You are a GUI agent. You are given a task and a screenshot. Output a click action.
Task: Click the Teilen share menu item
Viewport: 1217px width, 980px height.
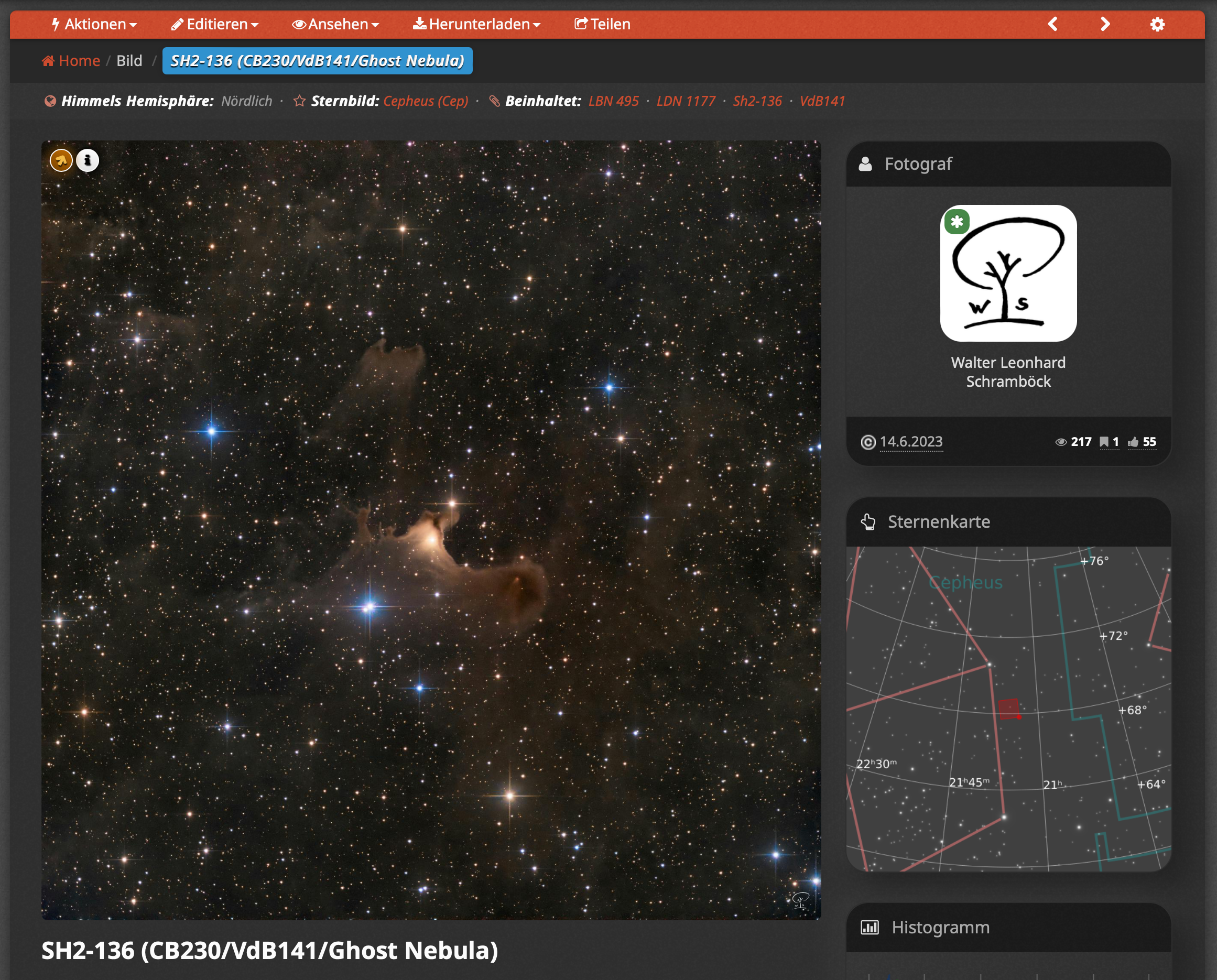pos(602,24)
